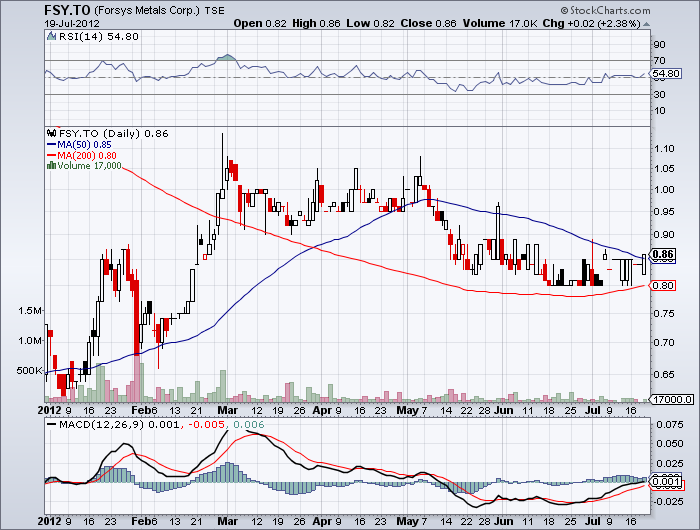Click 2012 on the price chart date axis
The width and height of the screenshot is (700, 530).
tap(50, 410)
